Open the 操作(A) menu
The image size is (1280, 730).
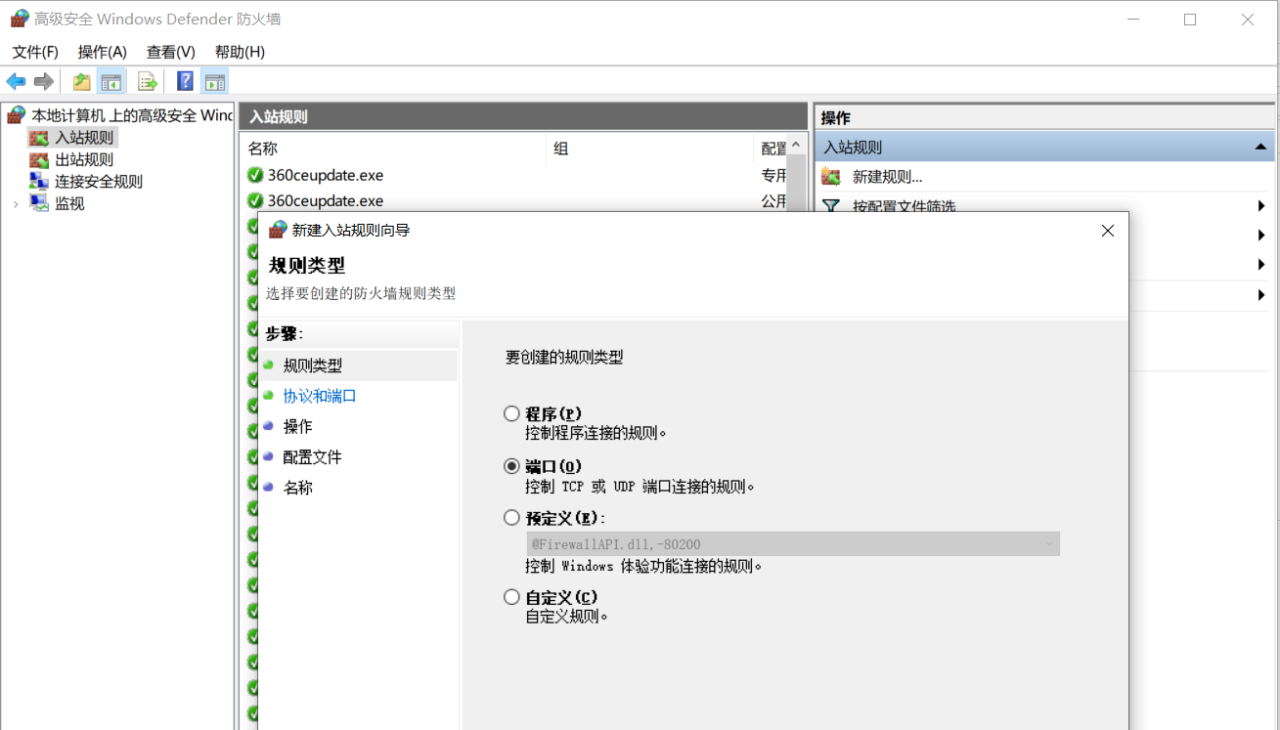click(102, 52)
